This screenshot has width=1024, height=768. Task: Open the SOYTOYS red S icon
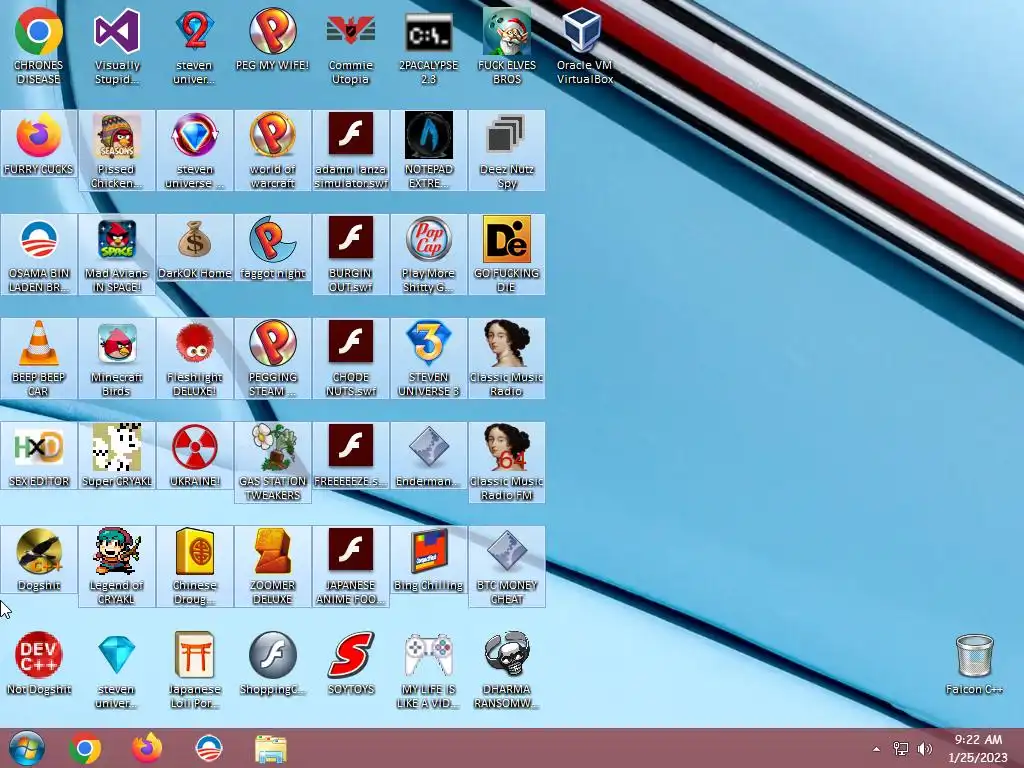(x=351, y=663)
